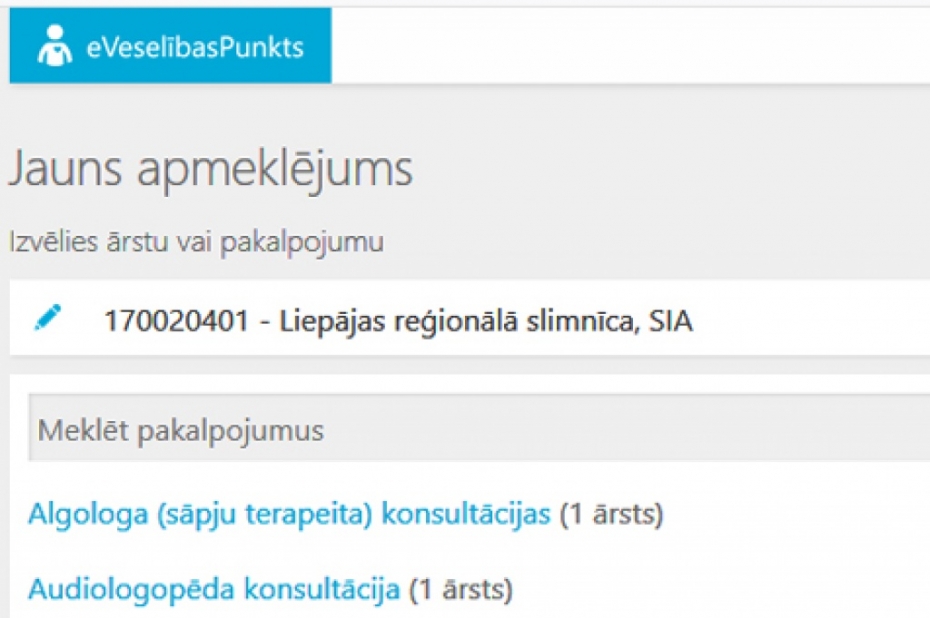Click the (1 ārsts) label after Audiologopēda
Image resolution: width=930 pixels, height=618 pixels.
click(458, 588)
